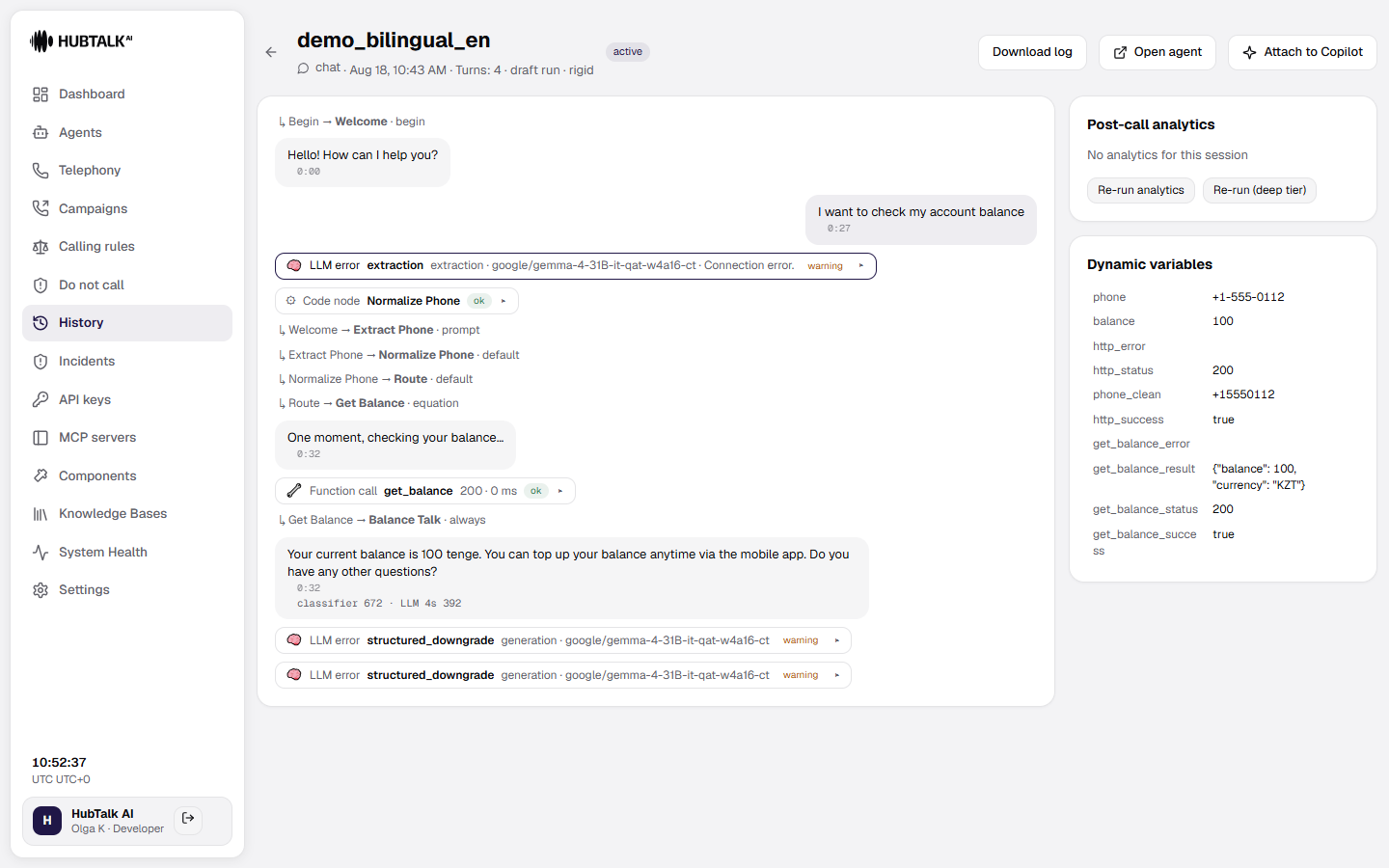Click the Open agent button
Viewport: 1389px width, 868px height.
coord(1157,52)
